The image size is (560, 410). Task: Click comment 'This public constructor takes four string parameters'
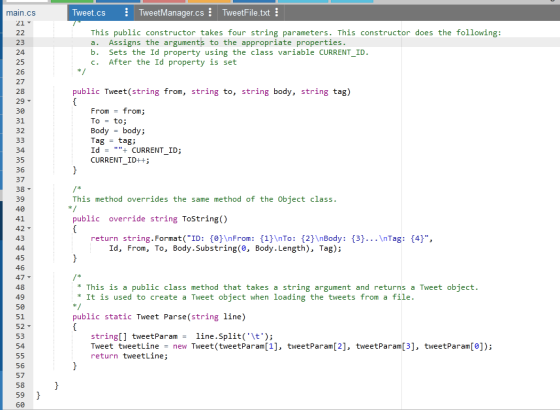(x=211, y=33)
